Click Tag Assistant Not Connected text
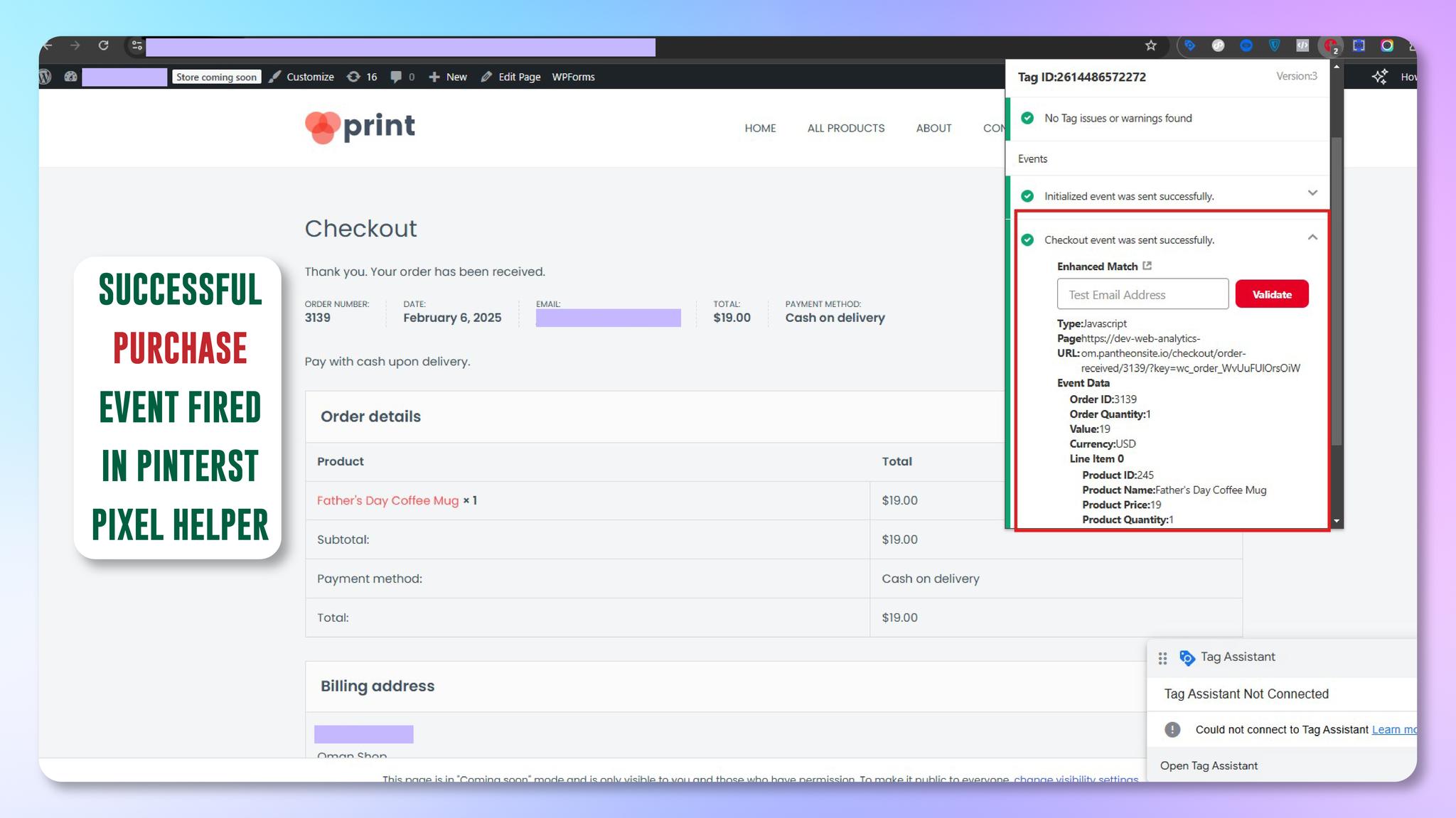The height and width of the screenshot is (818, 1456). [1246, 694]
